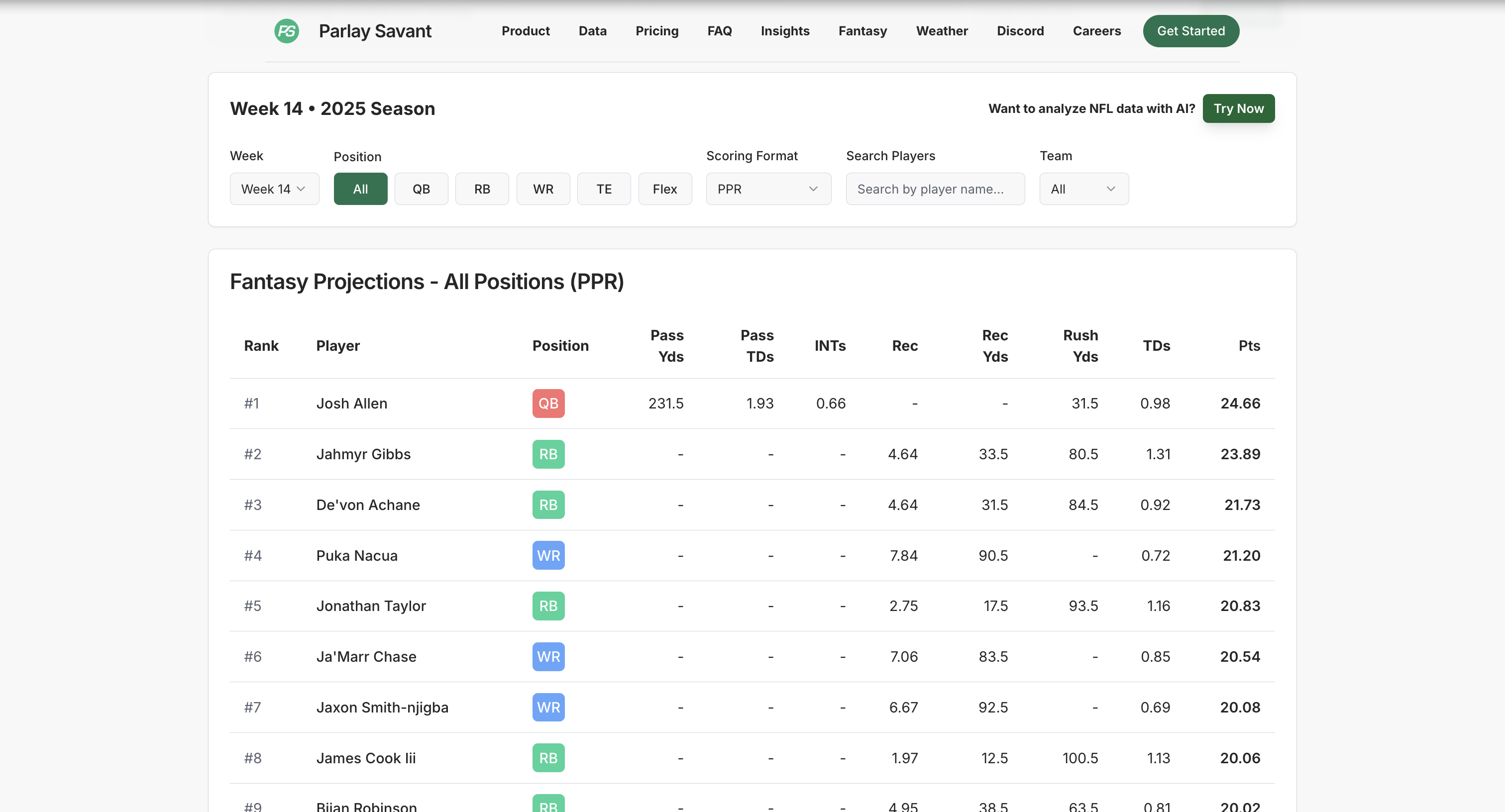Screen dimensions: 1505x812
Task: Click Jahmyr Gibbs' RB position badge
Action: click(548, 454)
